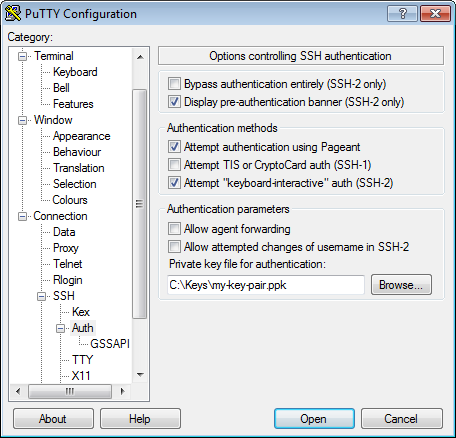The width and height of the screenshot is (456, 438).
Task: Collapse the SSH tree node
Action: click(42, 296)
